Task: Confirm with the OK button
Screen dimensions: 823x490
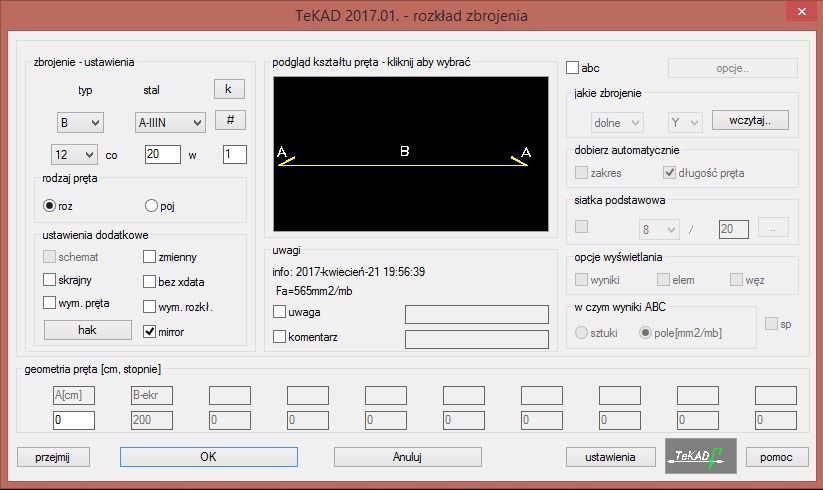Action: click(x=209, y=457)
